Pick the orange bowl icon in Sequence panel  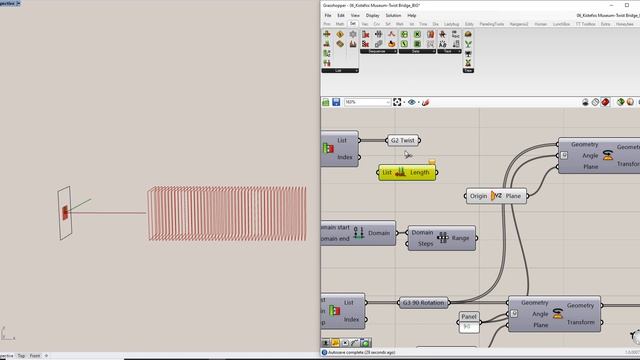point(391,44)
